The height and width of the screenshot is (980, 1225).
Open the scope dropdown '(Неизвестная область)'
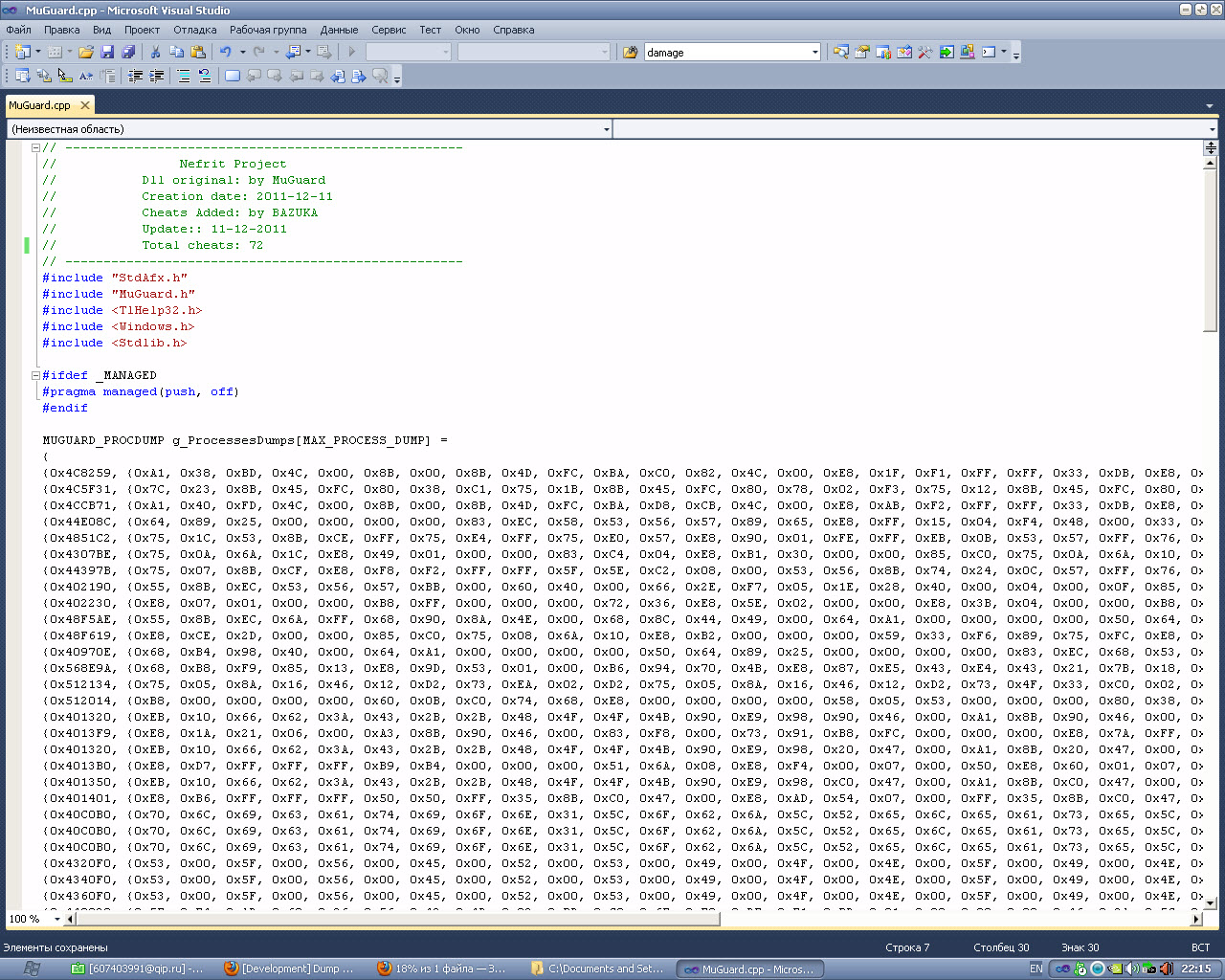607,129
